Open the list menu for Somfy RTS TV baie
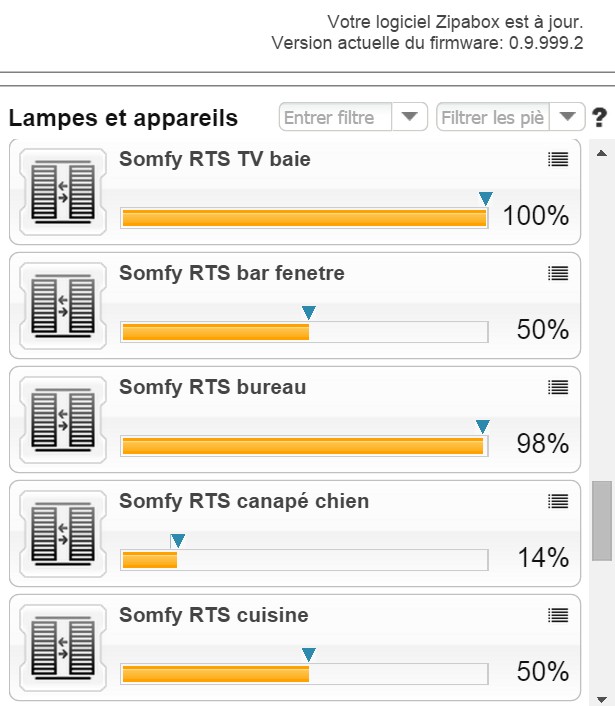615x706 pixels. 558,159
